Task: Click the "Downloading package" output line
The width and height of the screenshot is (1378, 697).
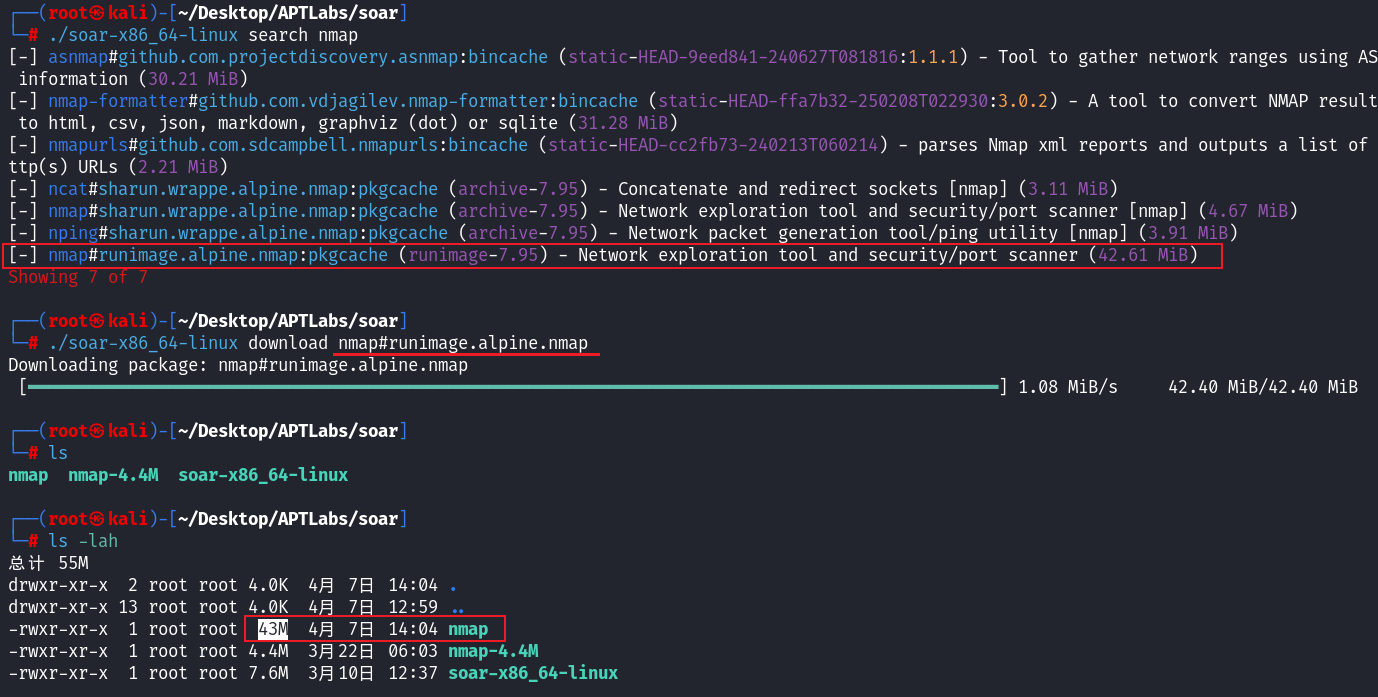Action: pyautogui.click(x=237, y=365)
